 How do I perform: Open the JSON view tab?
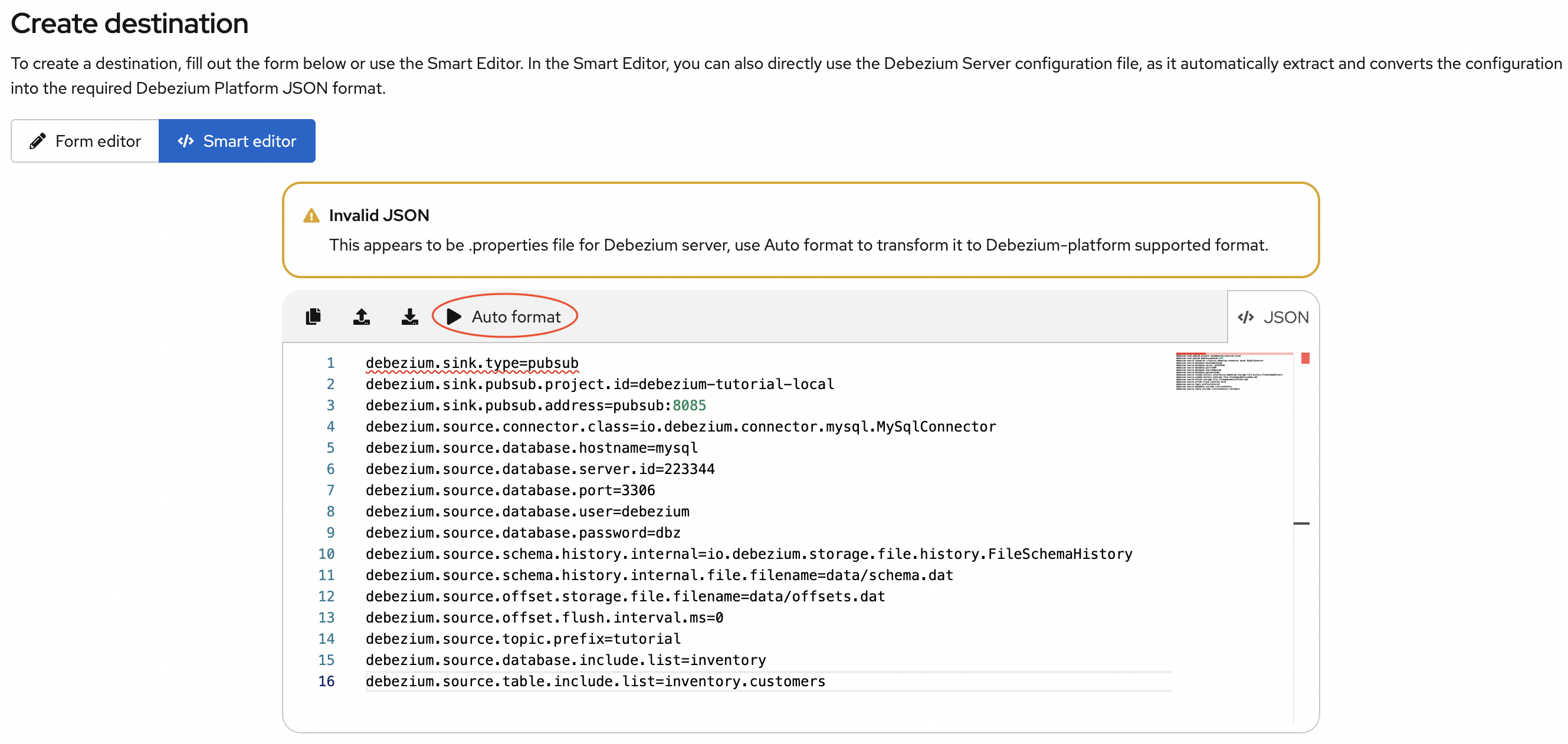pos(1271,317)
